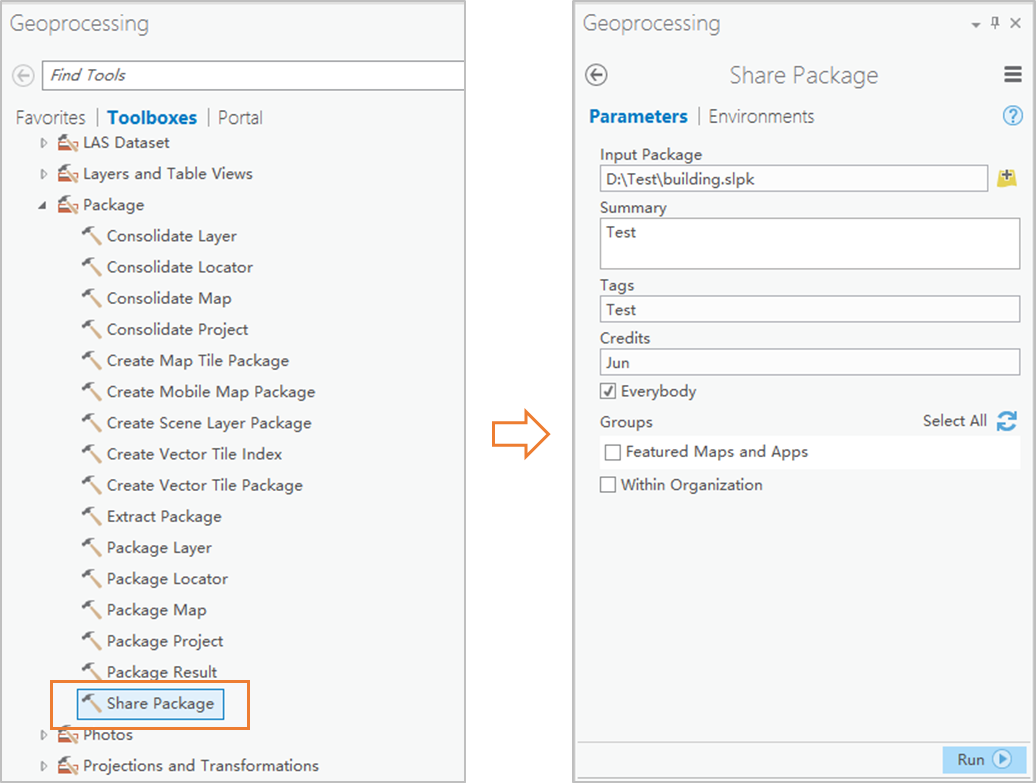1036x783 pixels.
Task: Click Select All for groups
Action: tap(954, 421)
